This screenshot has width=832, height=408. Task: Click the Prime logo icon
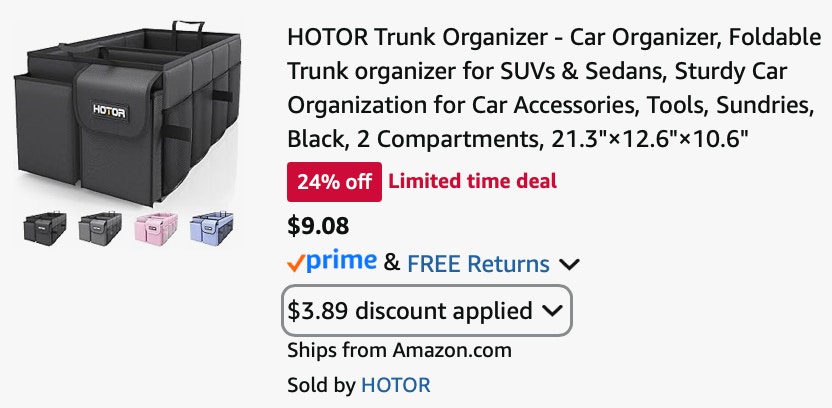tap(332, 262)
